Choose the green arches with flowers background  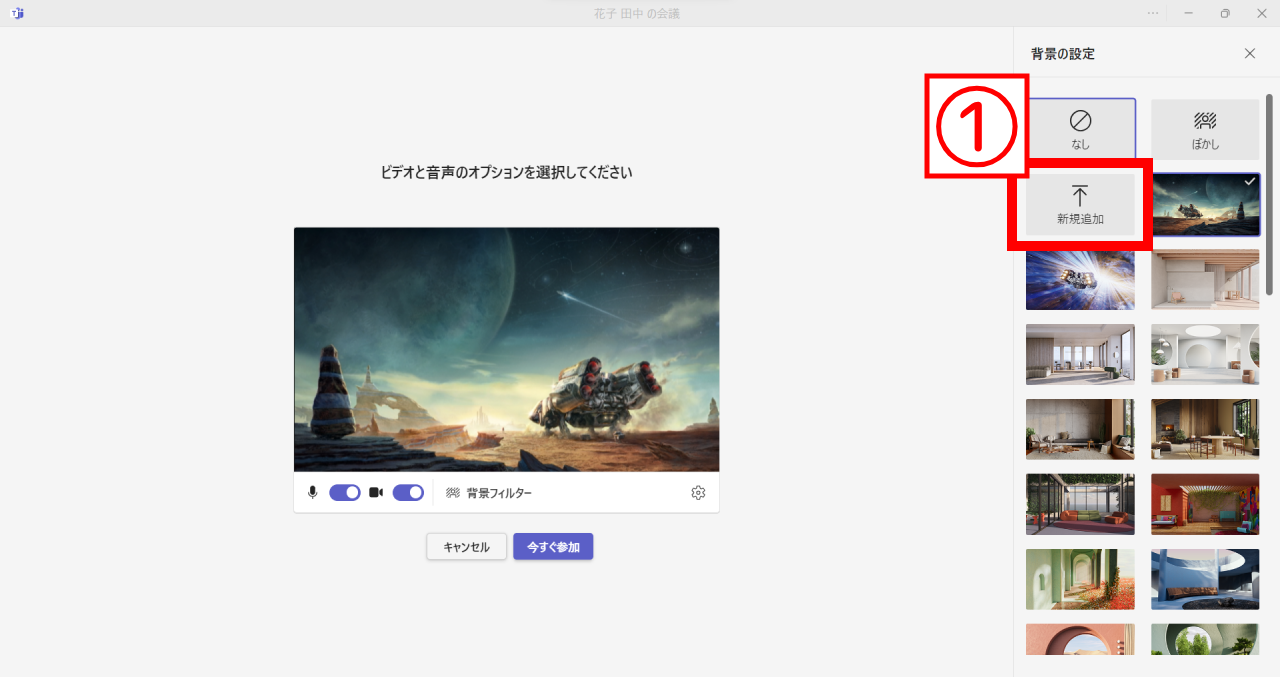(x=1080, y=579)
